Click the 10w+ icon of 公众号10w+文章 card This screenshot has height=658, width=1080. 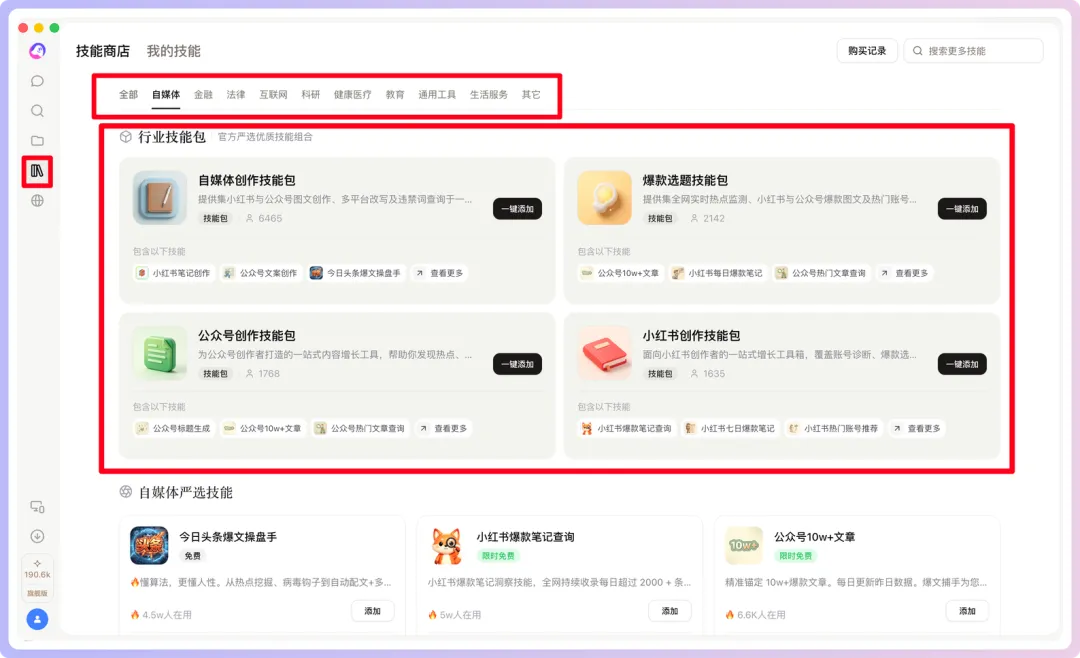(744, 546)
